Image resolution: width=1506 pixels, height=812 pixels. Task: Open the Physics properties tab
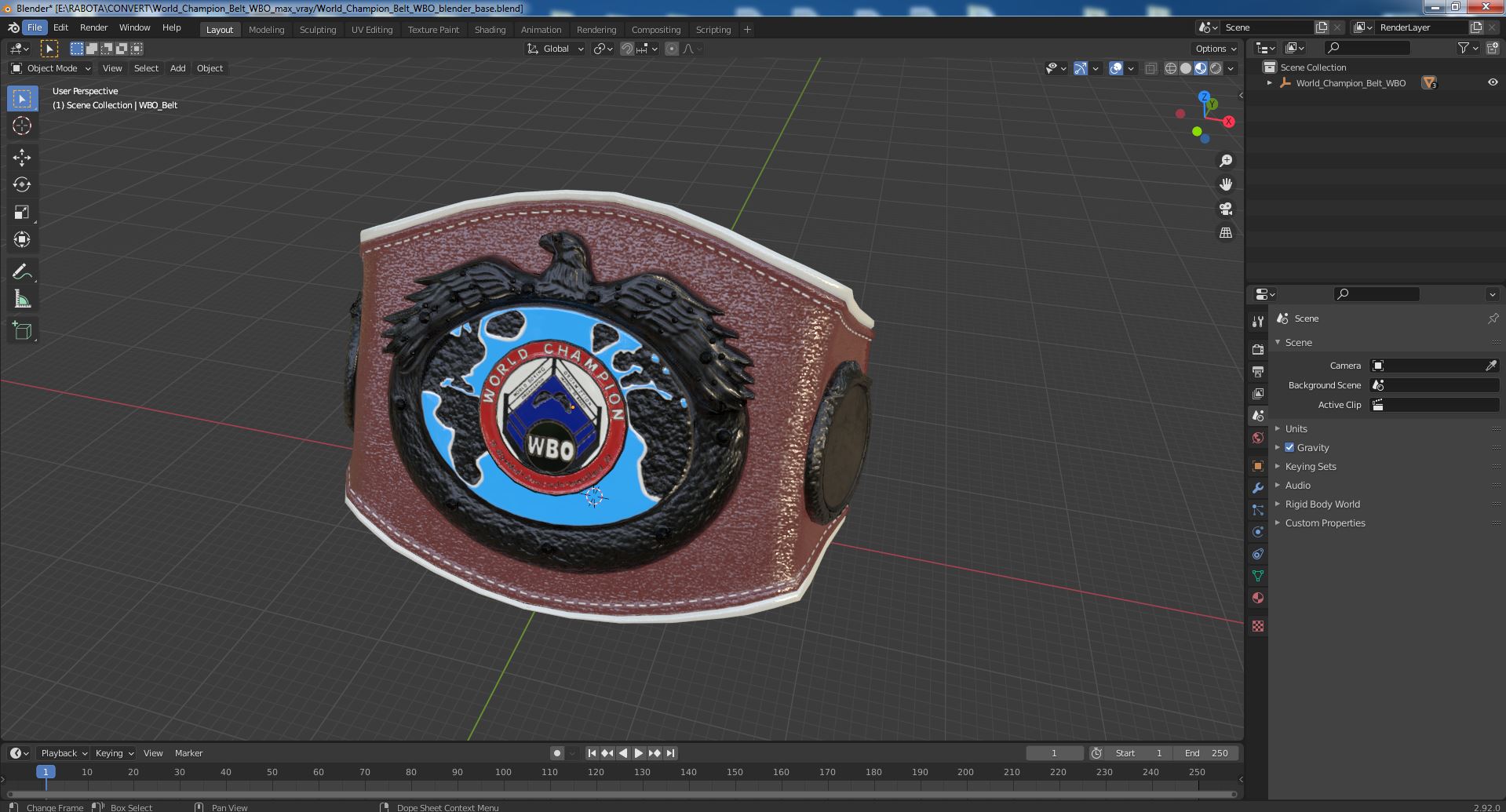pos(1258,532)
